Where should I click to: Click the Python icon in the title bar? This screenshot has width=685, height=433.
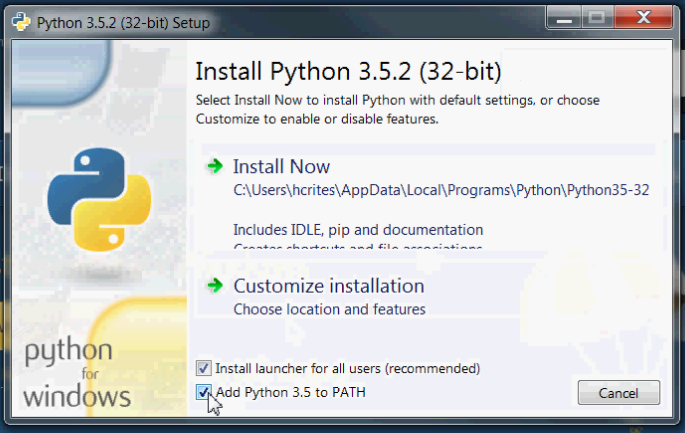click(x=19, y=20)
